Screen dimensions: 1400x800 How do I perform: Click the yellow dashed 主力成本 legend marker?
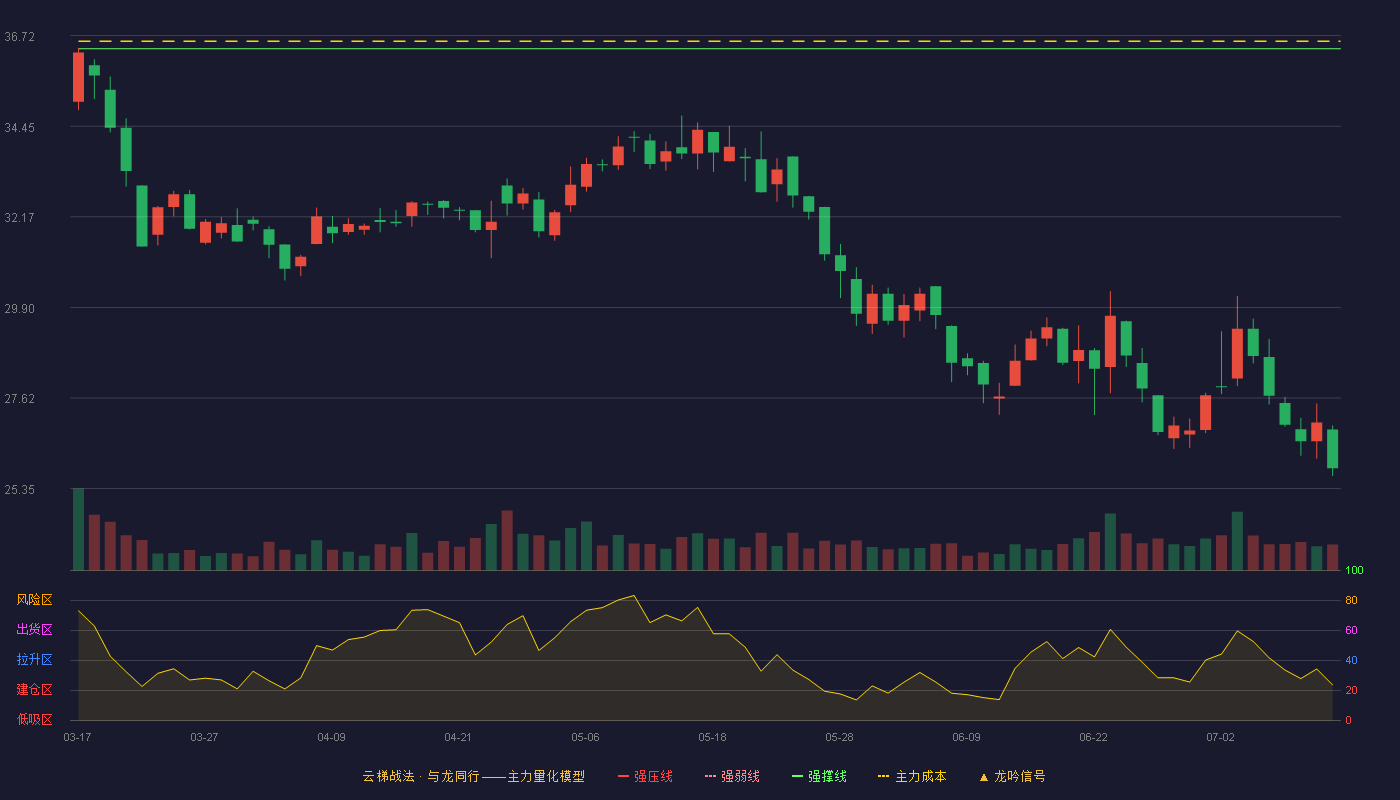[x=883, y=776]
